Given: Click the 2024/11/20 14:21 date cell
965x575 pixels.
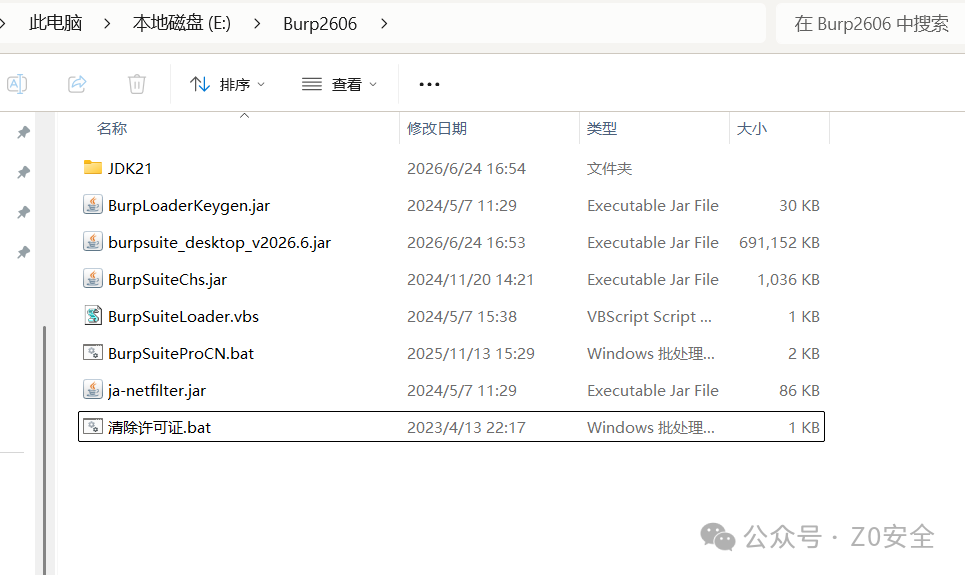Looking at the screenshot, I should pyautogui.click(x=470, y=279).
